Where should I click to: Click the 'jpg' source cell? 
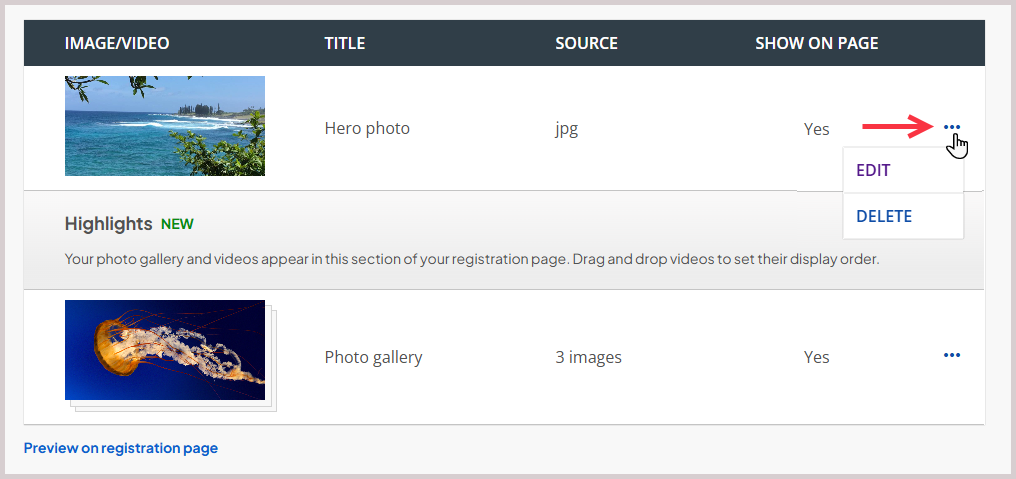566,129
